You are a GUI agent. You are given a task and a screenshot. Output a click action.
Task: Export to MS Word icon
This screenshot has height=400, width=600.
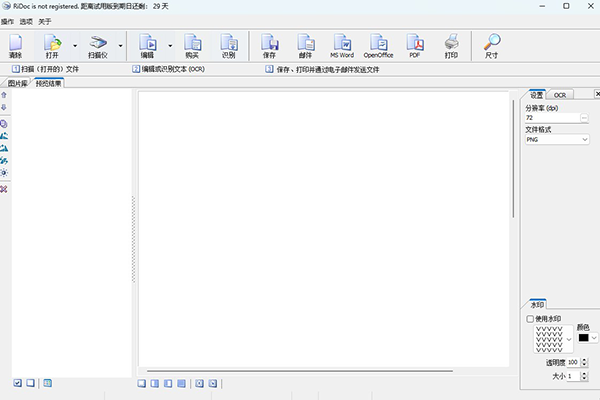pos(342,46)
